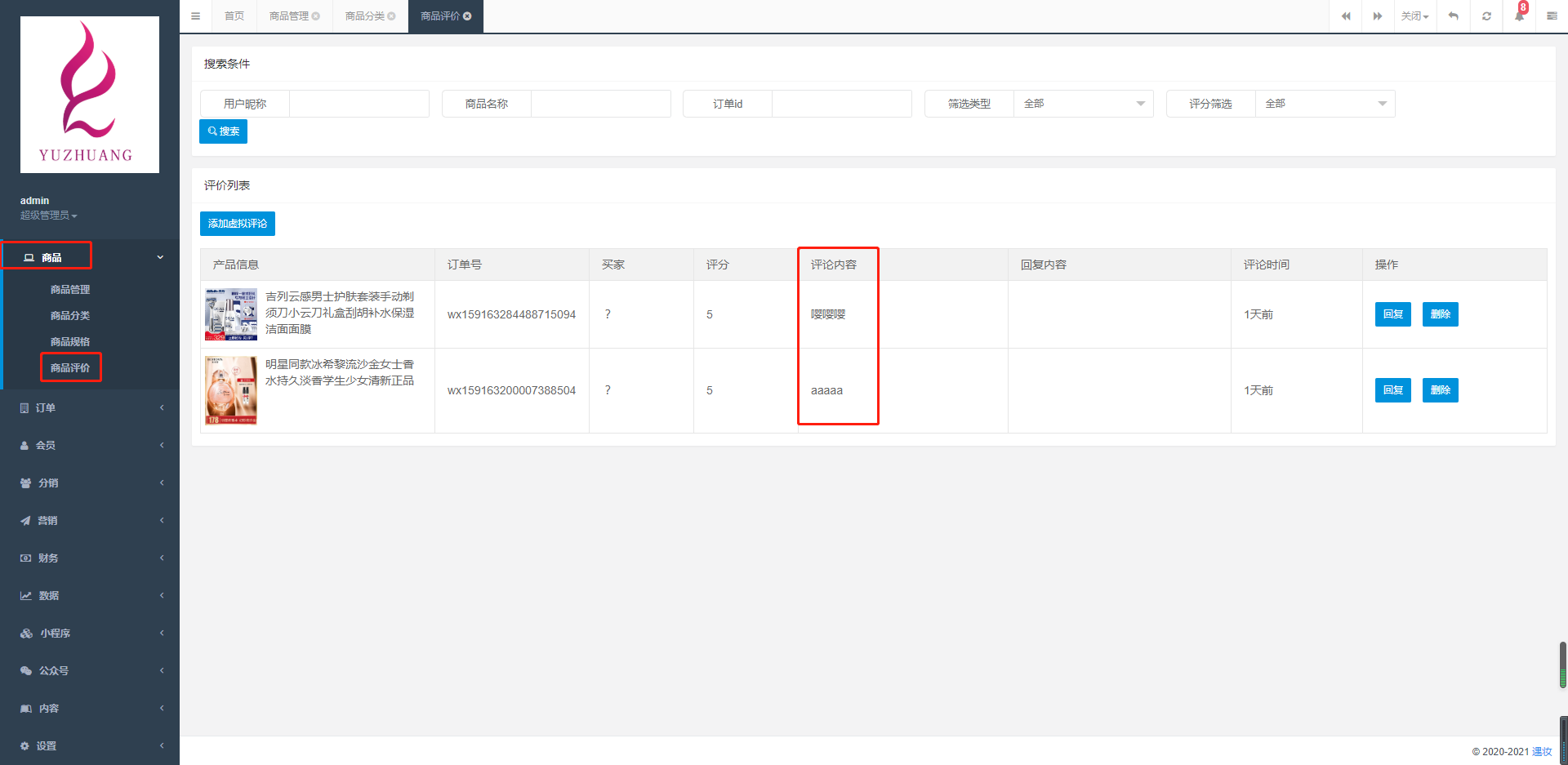Click the page vertical scrollbar
1568x765 pixels.
click(1563, 665)
